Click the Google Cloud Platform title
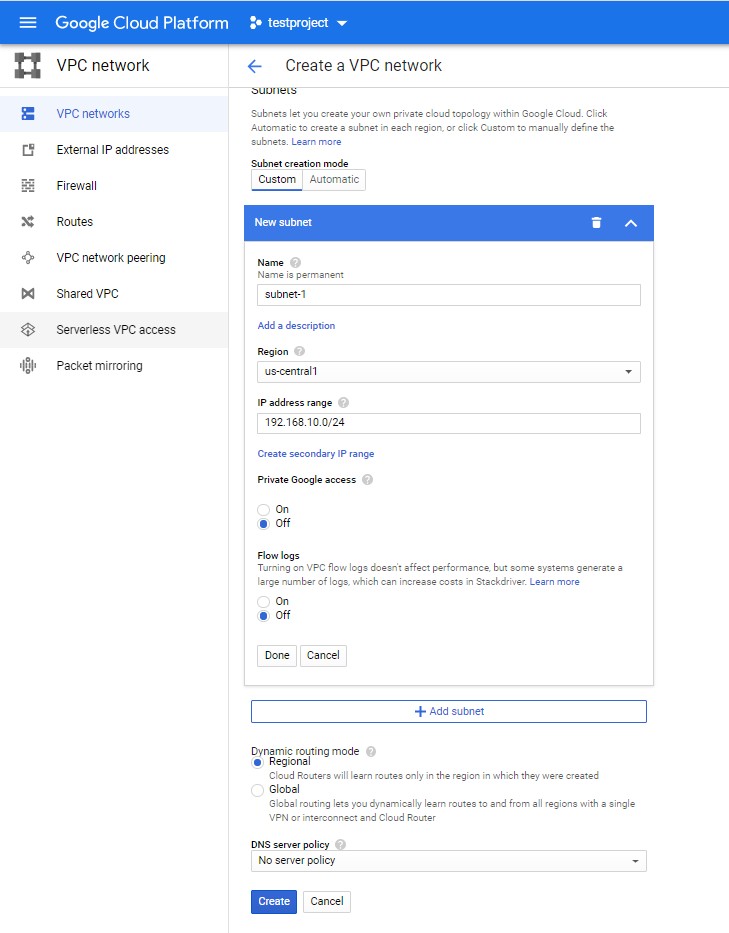729x933 pixels. [x=142, y=23]
